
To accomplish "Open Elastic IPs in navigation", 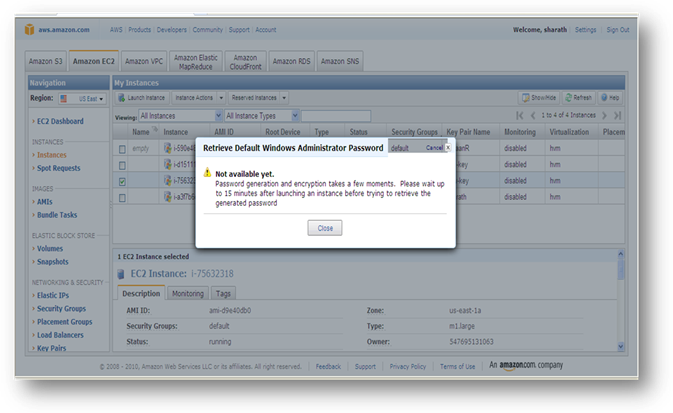I will coord(53,295).
